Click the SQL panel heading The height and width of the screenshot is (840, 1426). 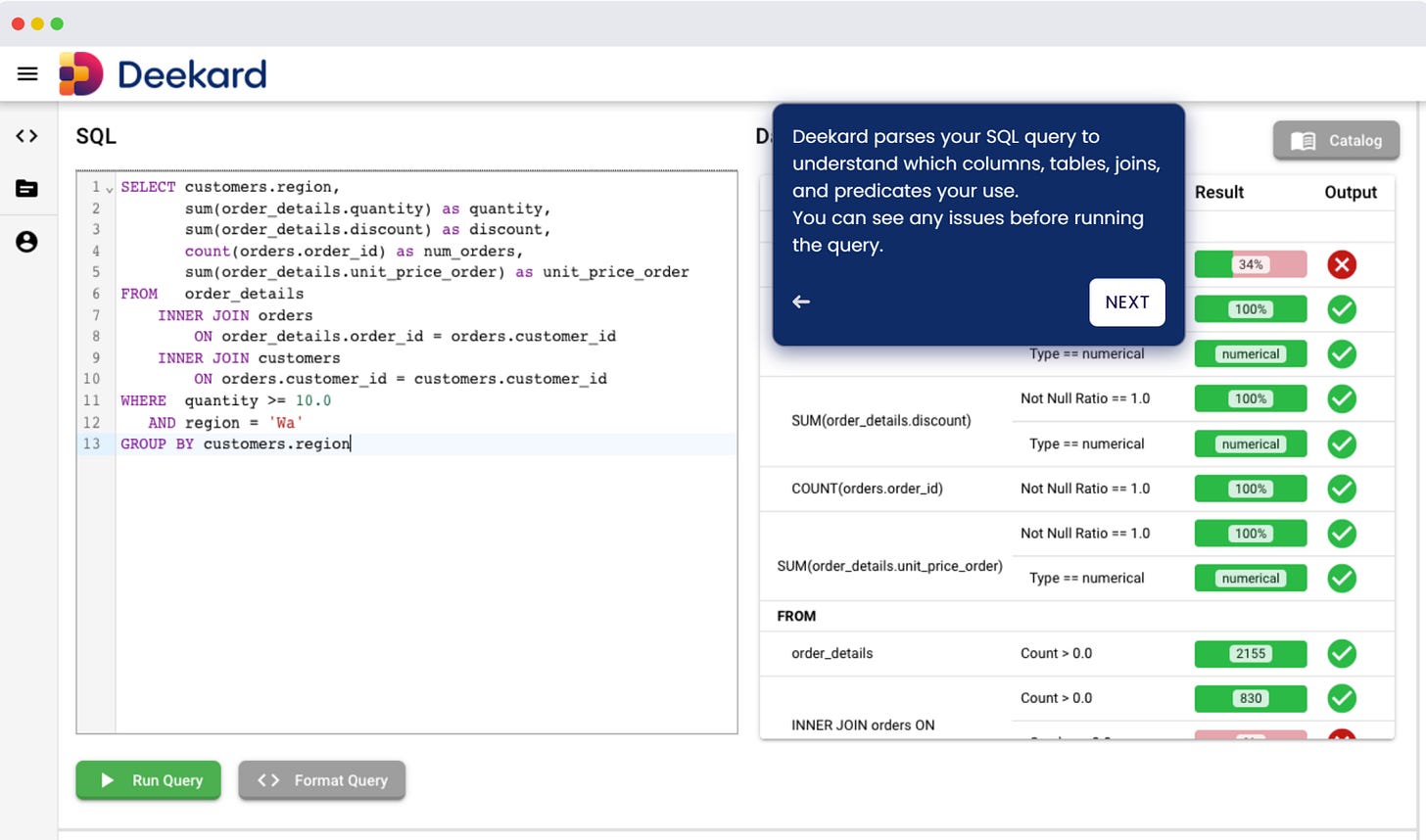coord(96,136)
